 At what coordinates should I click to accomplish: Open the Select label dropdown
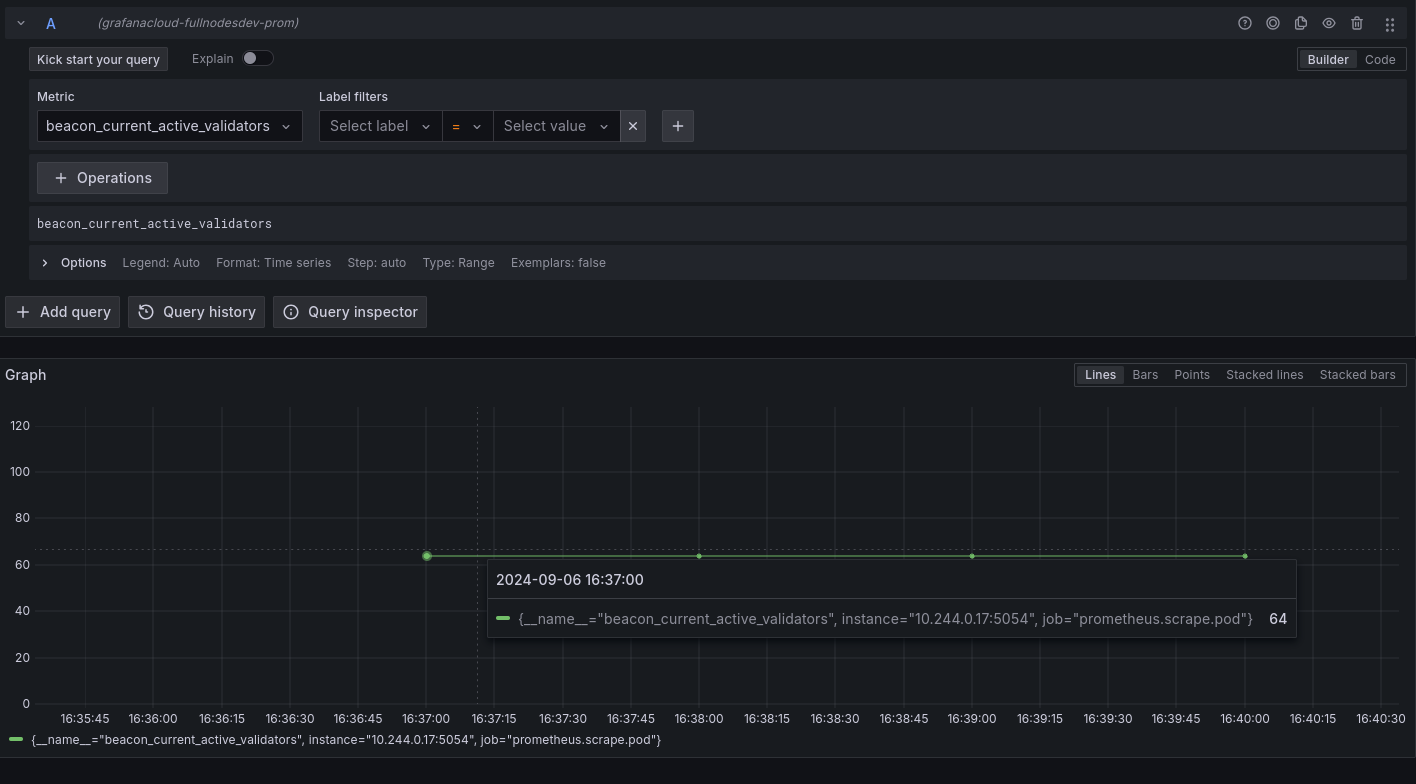coord(380,126)
